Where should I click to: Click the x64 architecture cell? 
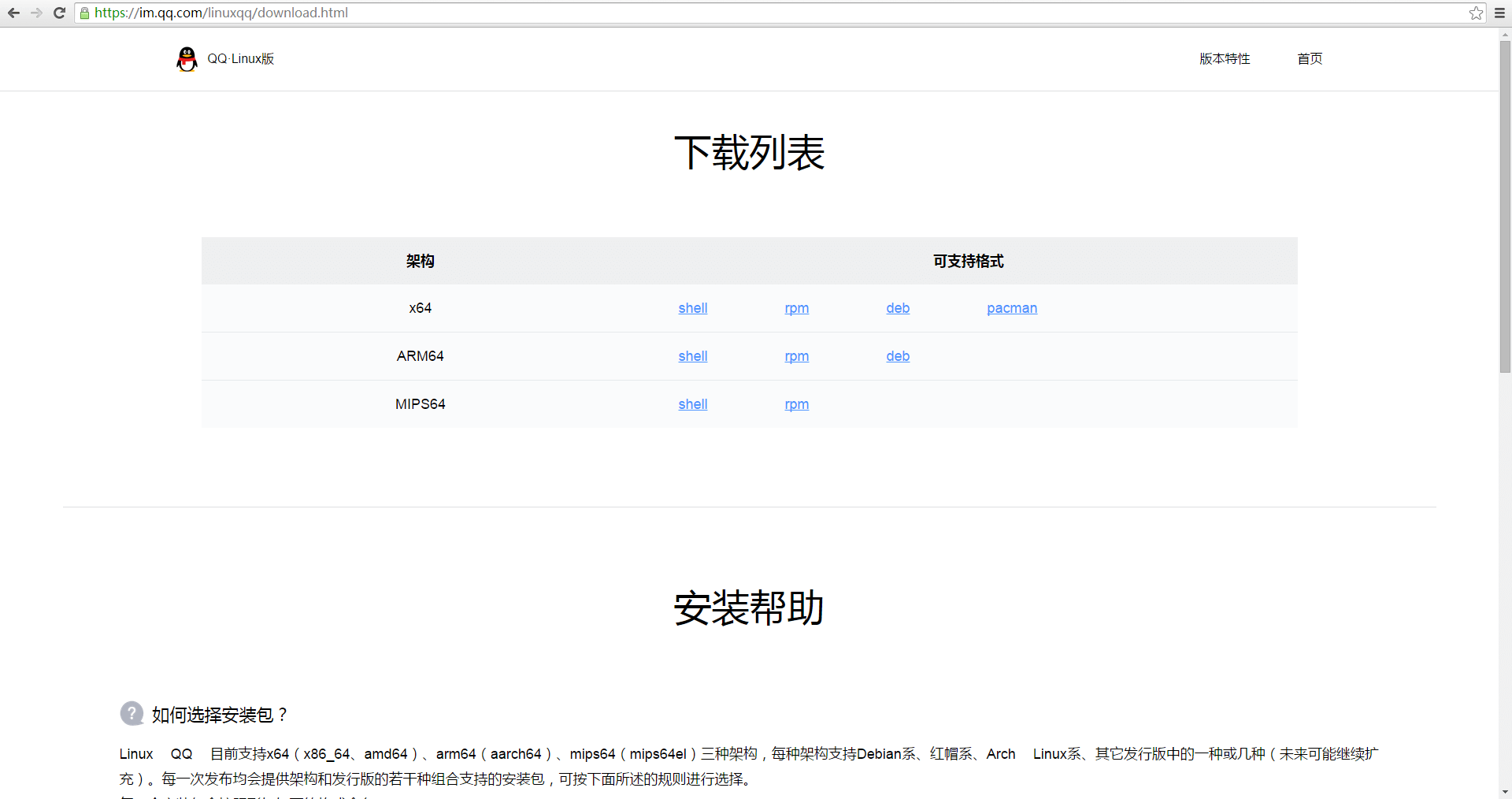pyautogui.click(x=421, y=308)
